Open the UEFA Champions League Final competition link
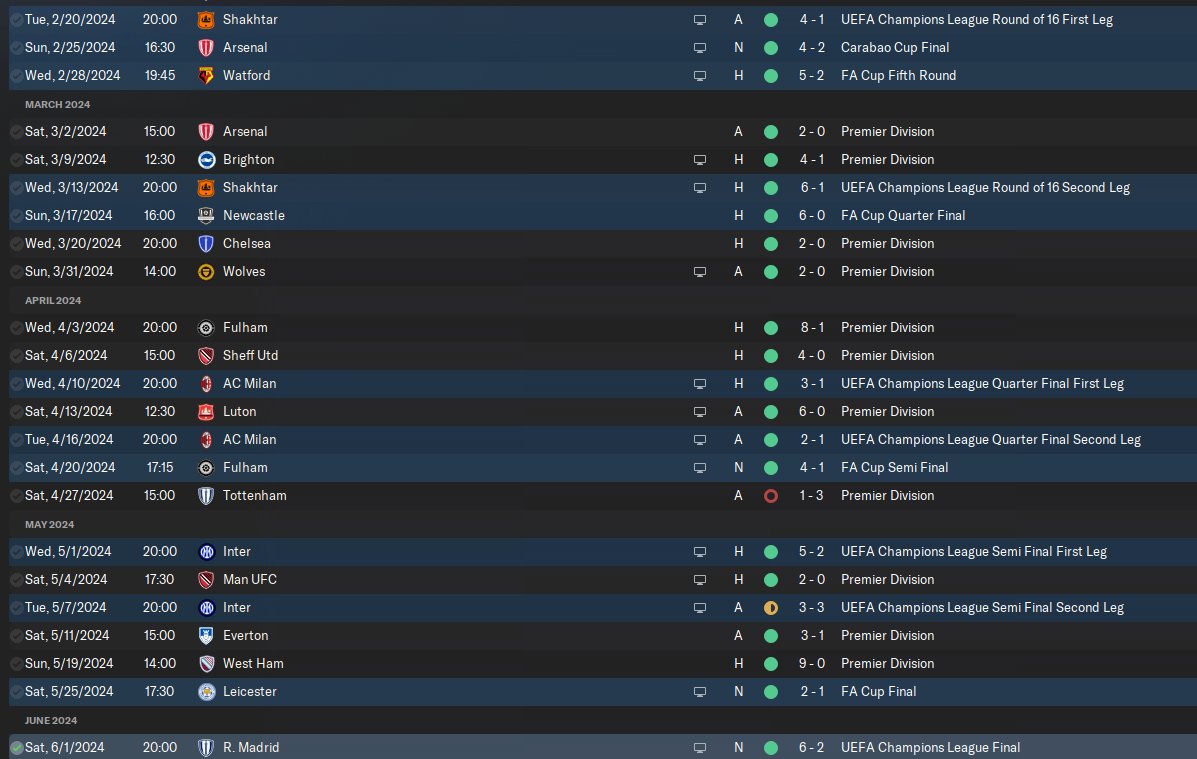 (931, 748)
